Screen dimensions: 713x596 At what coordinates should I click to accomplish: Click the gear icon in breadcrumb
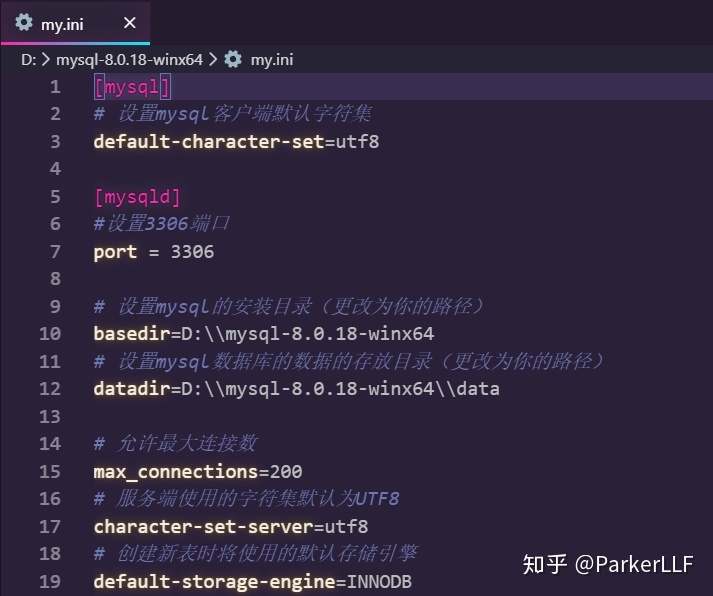[233, 60]
